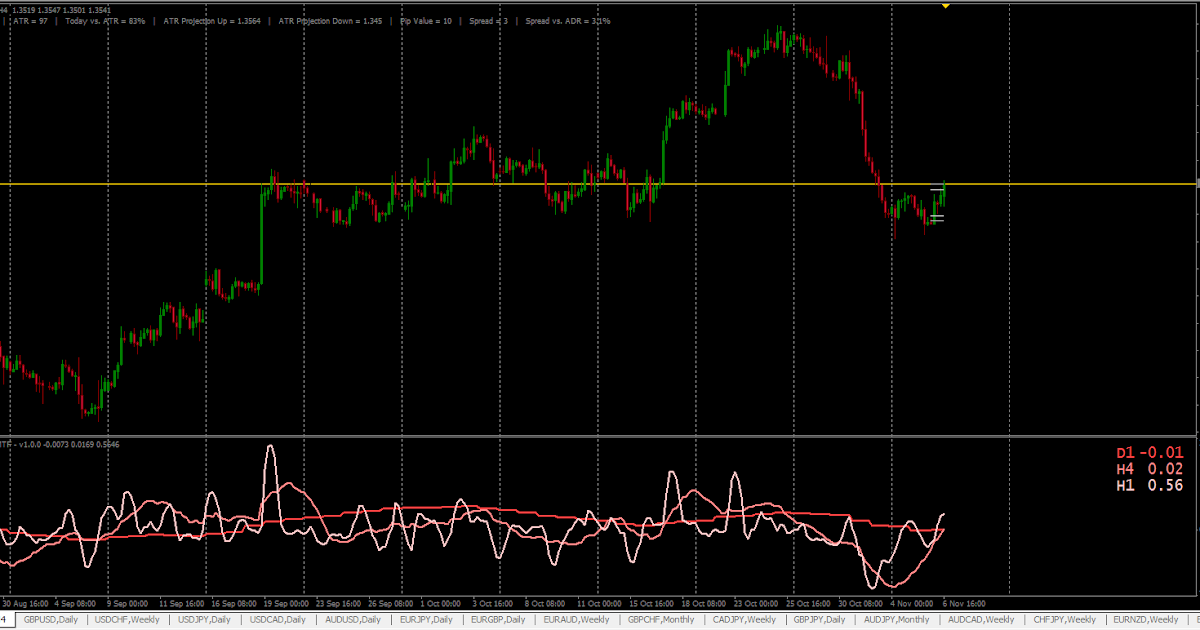Screen dimensions: 1200x630
Task: Switch to the EURGBP,Daily chart tab
Action: click(497, 620)
